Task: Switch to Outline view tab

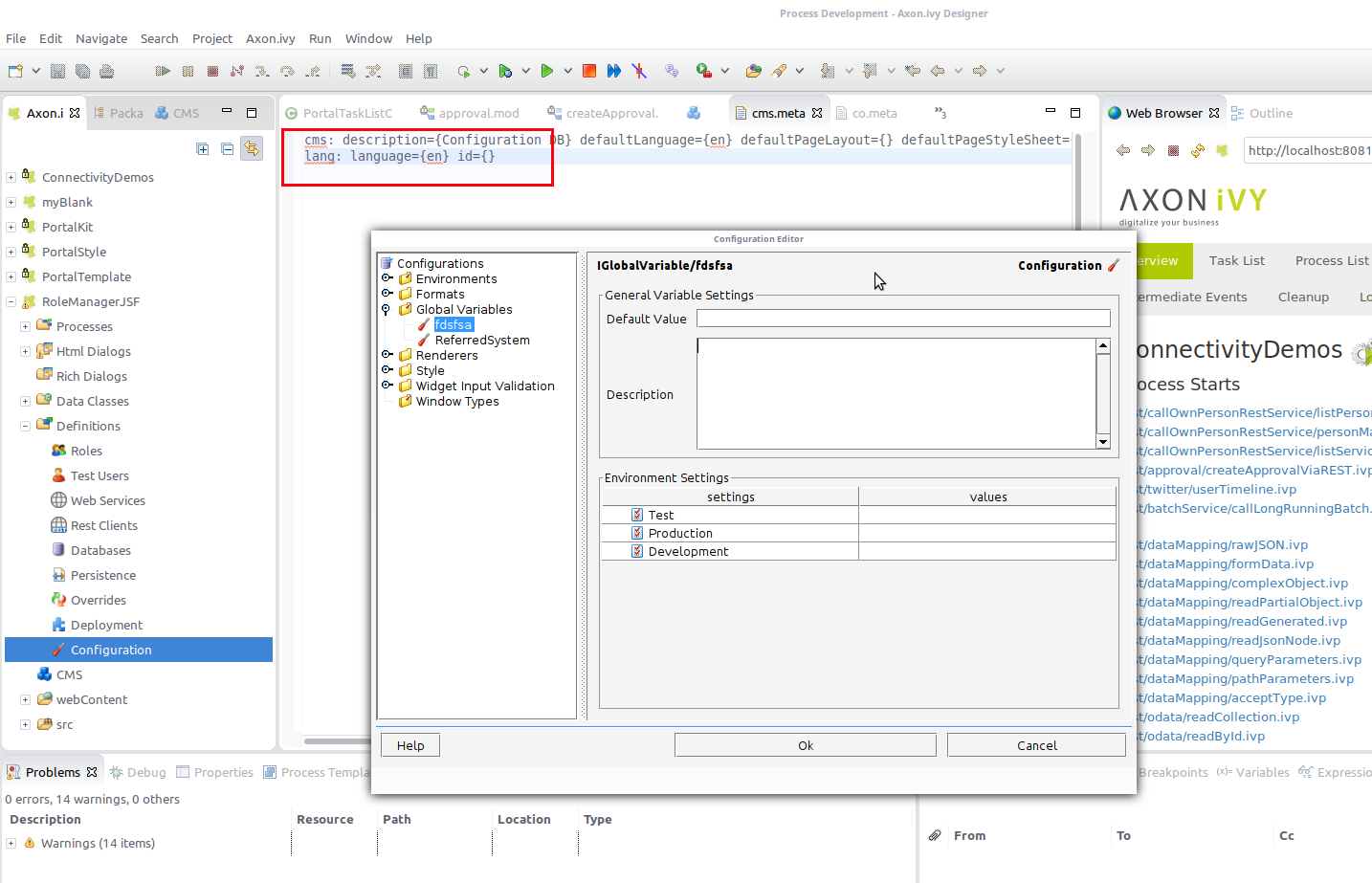Action: pyautogui.click(x=1262, y=113)
